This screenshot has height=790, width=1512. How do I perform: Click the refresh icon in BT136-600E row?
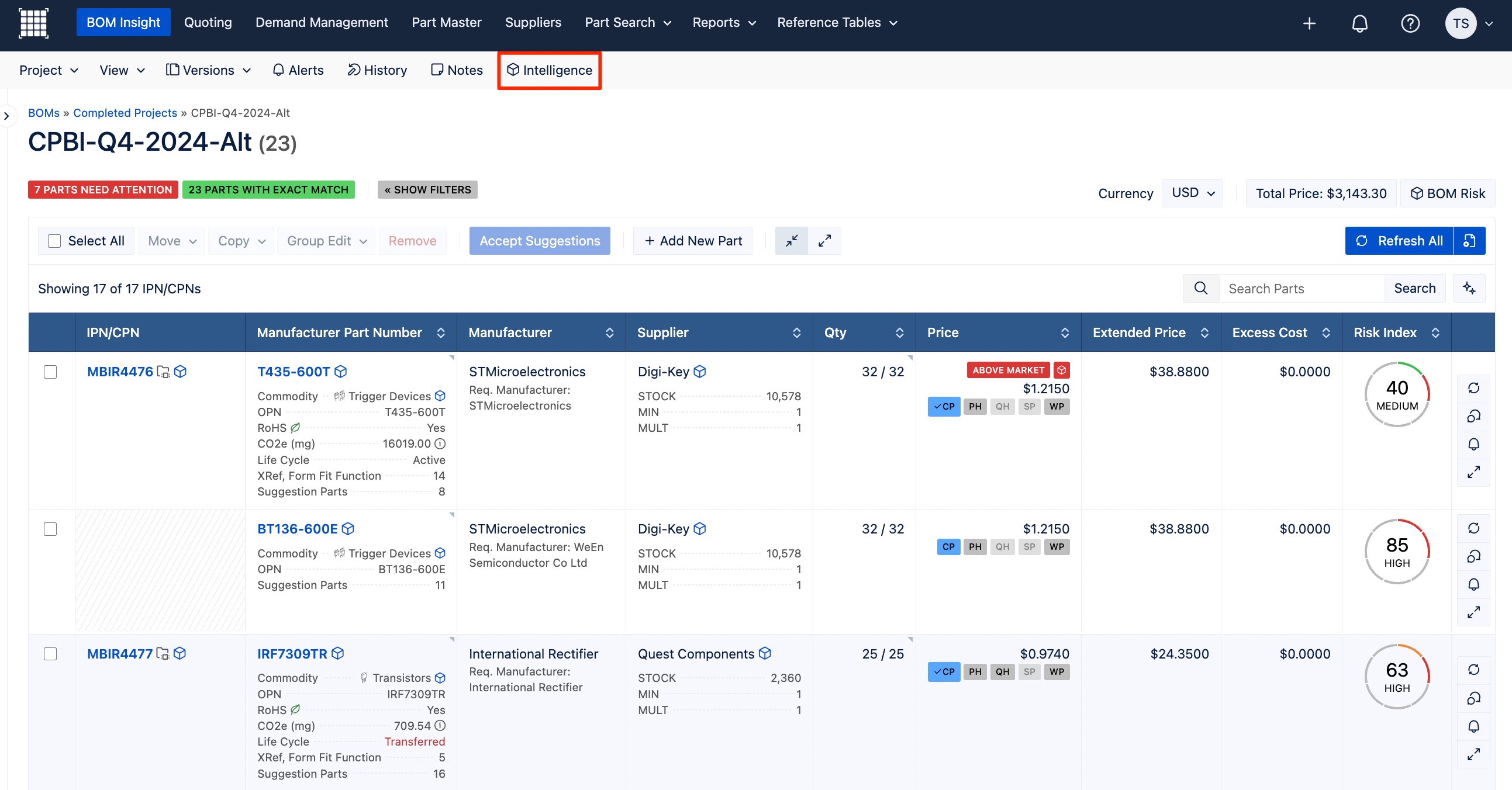[1473, 528]
